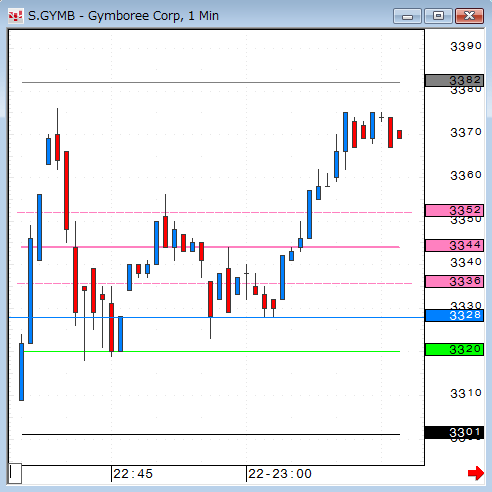Click the 22:45 time axis label
Viewport: 492px width, 492px height.
133,474
